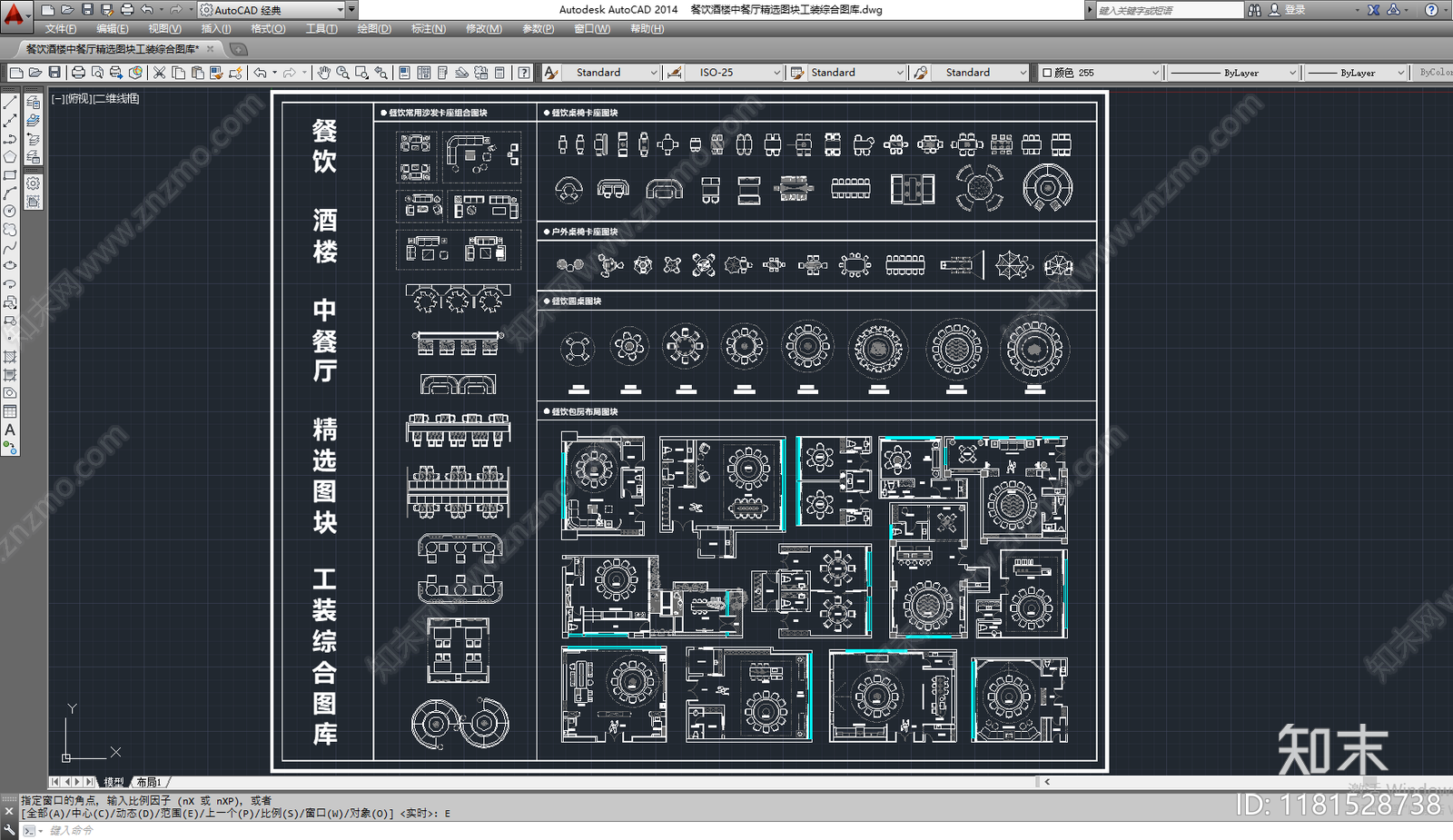This screenshot has width=1453, height=840.
Task: Click the Plot printer icon
Action: coord(78,73)
